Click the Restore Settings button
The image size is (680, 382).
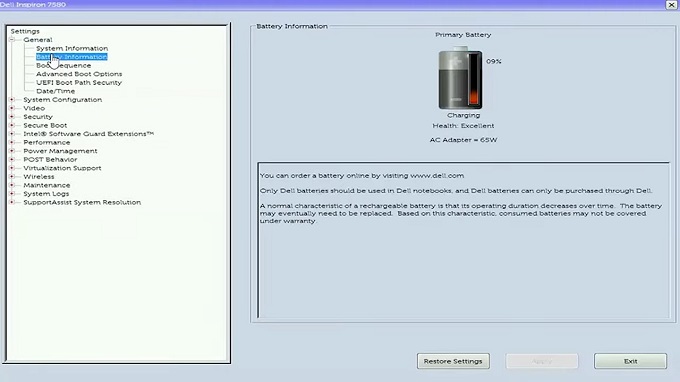(453, 361)
